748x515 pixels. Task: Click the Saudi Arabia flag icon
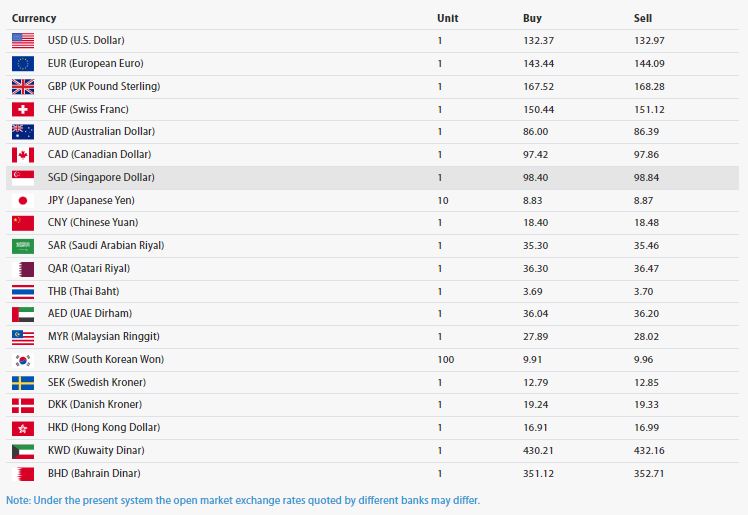click(x=23, y=245)
